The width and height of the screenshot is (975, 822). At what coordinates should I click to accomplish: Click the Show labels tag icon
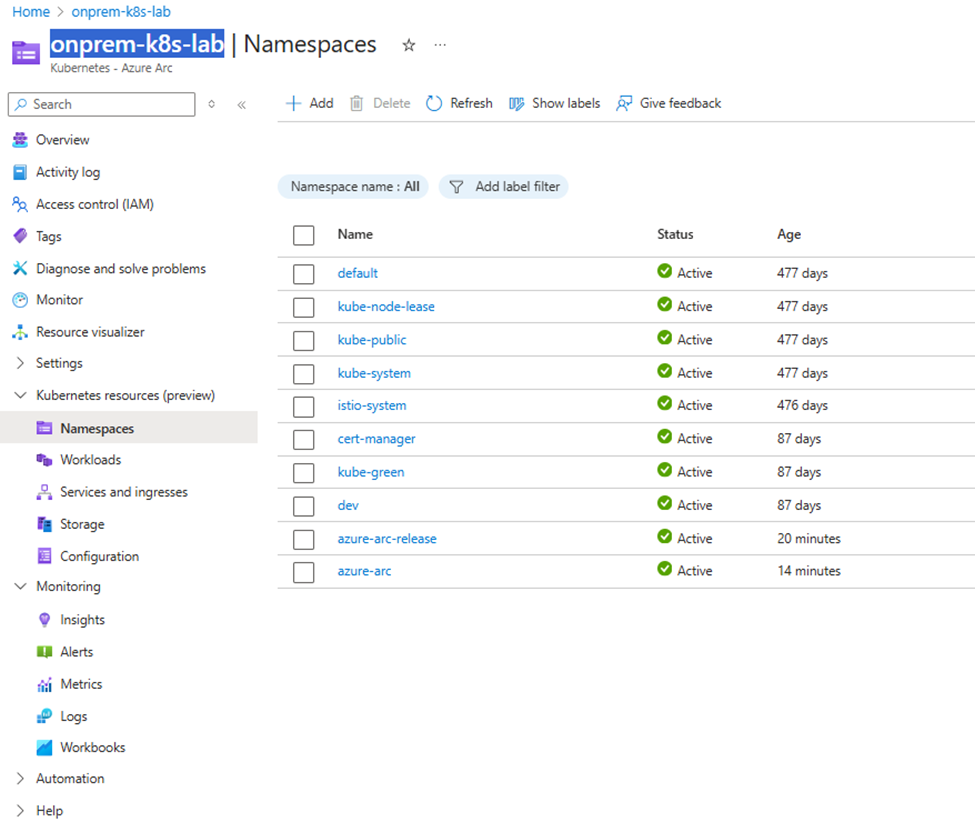point(517,103)
